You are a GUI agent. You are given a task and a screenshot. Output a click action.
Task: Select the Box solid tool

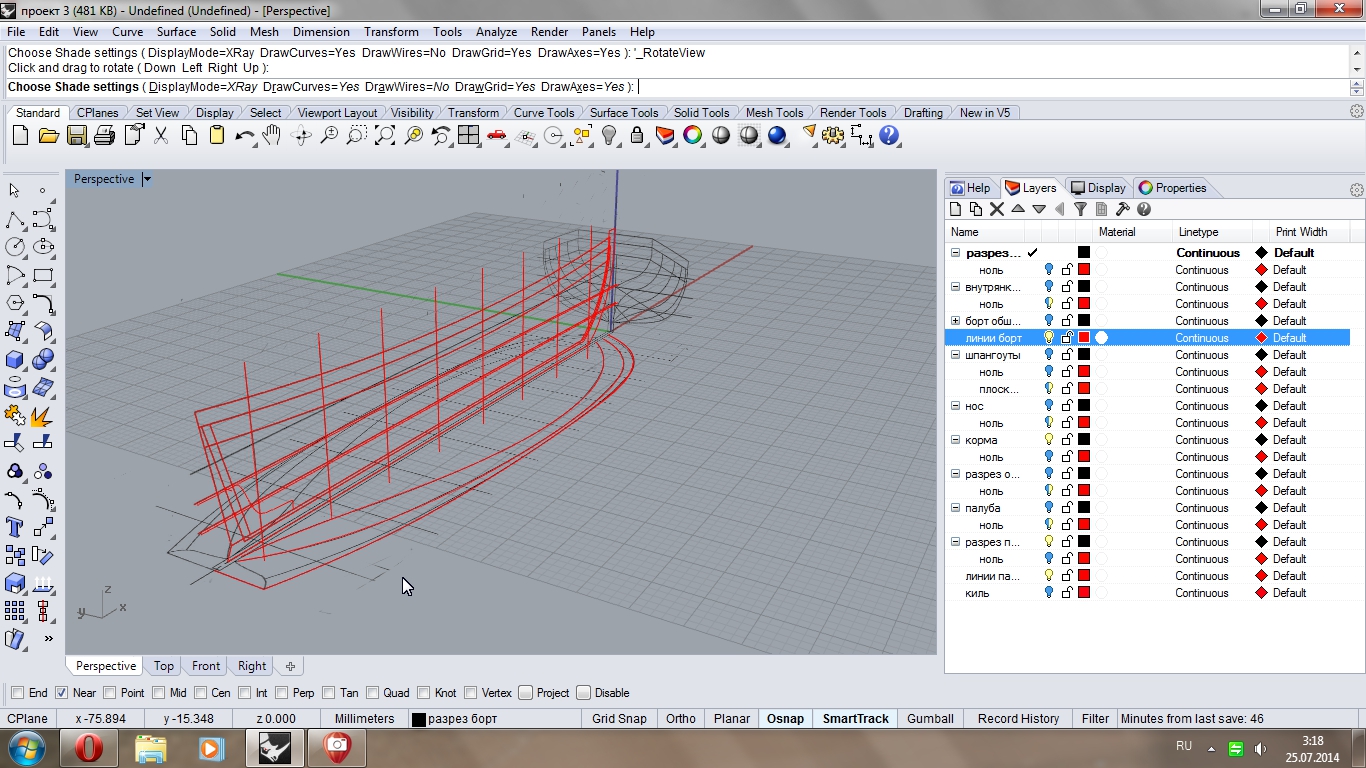coord(15,359)
